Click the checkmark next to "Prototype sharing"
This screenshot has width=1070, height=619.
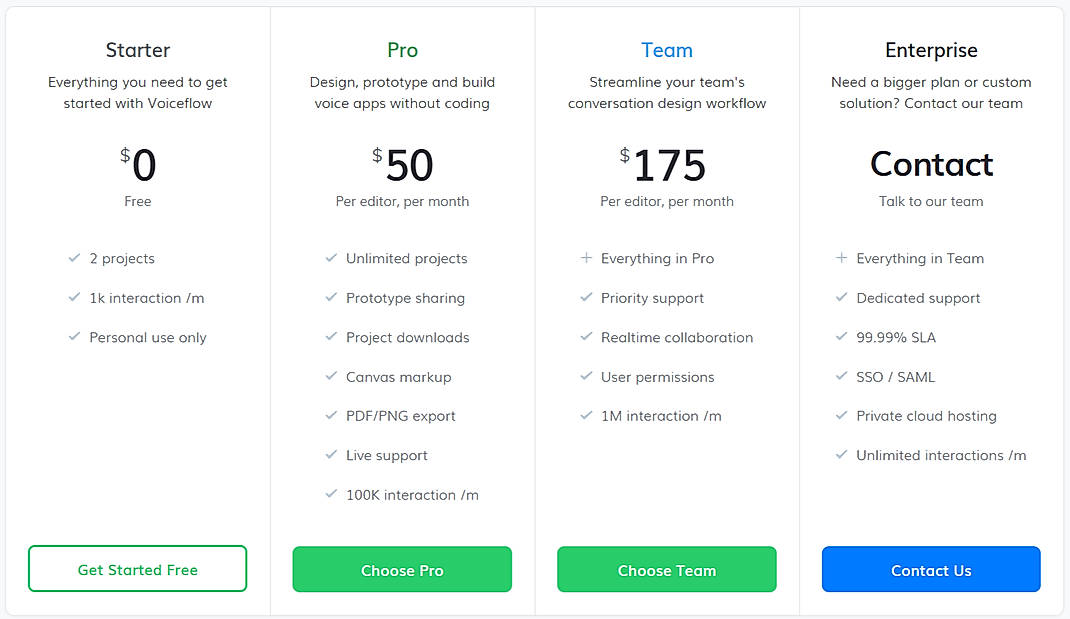pos(331,298)
